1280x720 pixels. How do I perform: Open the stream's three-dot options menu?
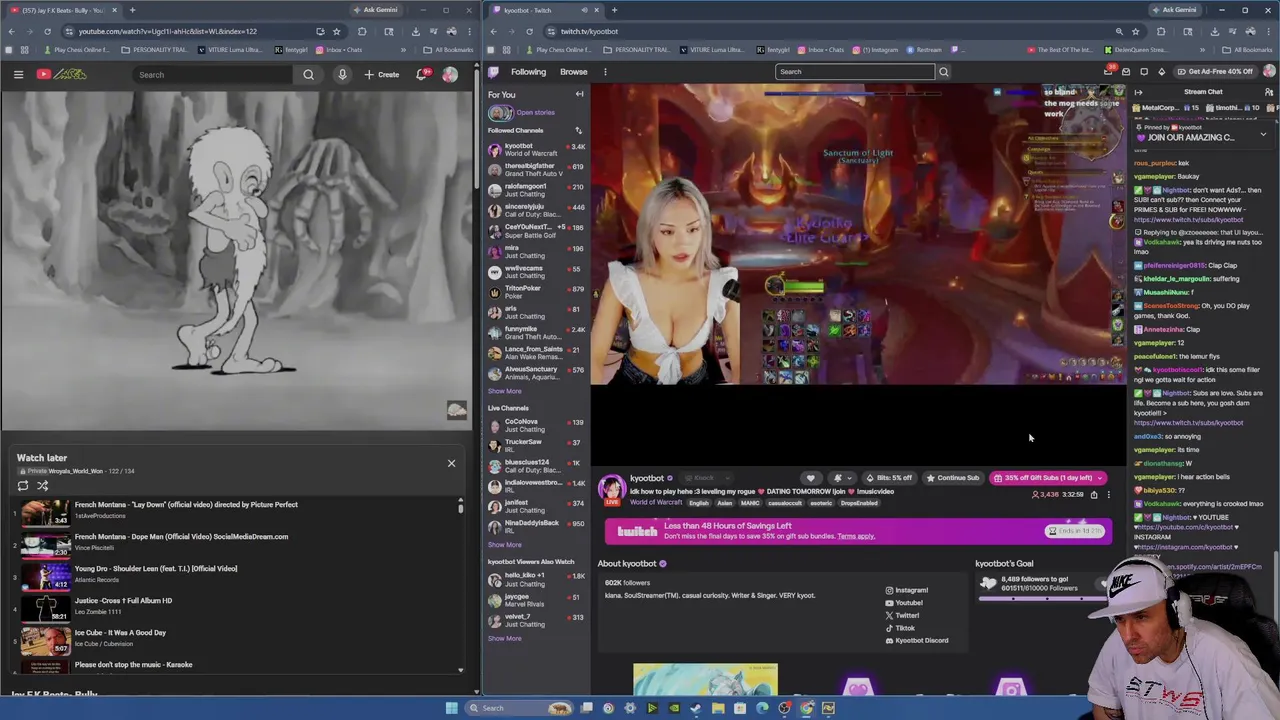click(x=1108, y=495)
